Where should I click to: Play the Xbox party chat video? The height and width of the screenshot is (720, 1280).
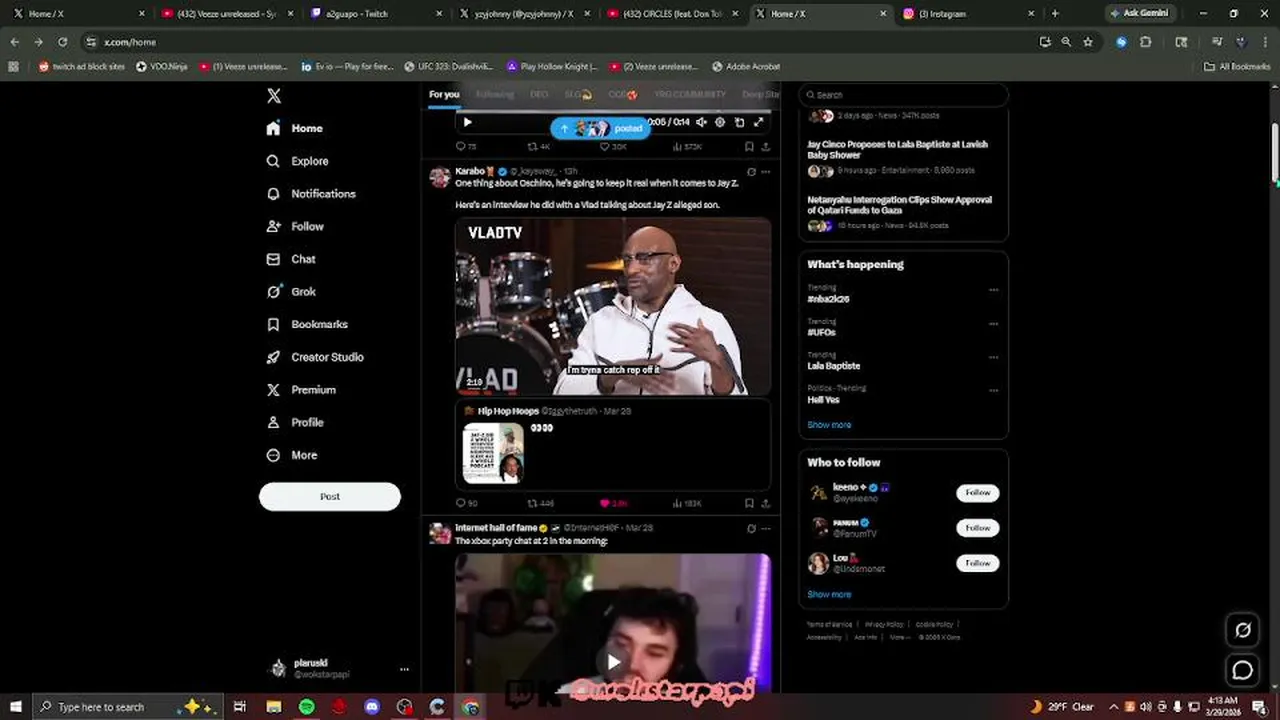(x=613, y=661)
